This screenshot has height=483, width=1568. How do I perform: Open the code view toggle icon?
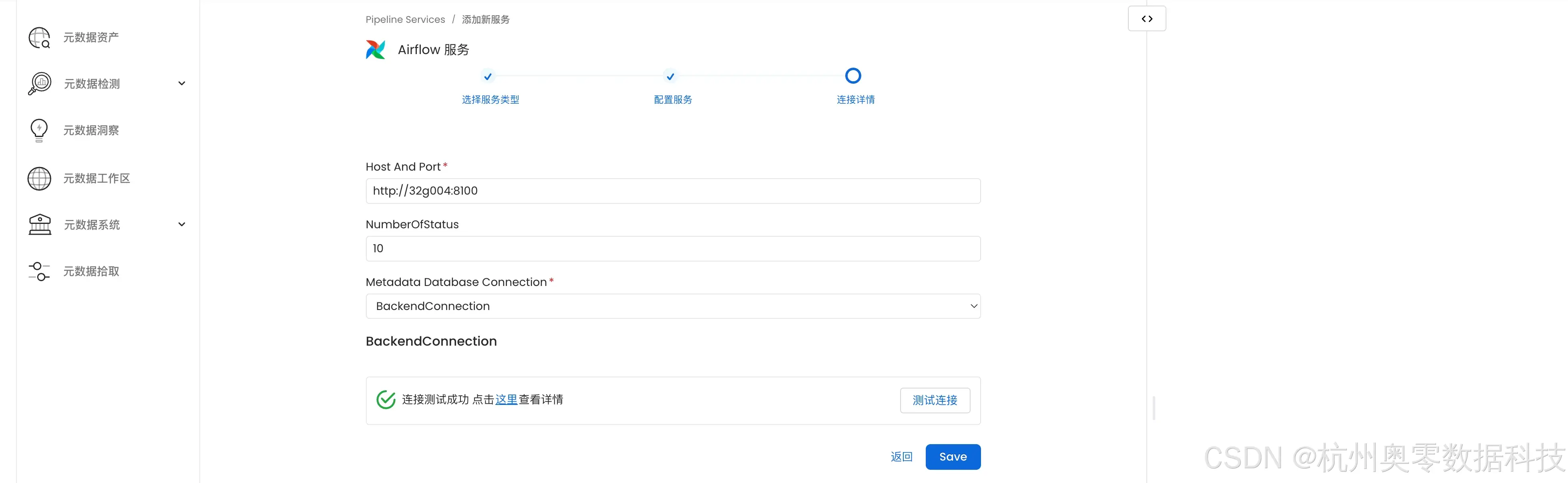pos(1147,18)
